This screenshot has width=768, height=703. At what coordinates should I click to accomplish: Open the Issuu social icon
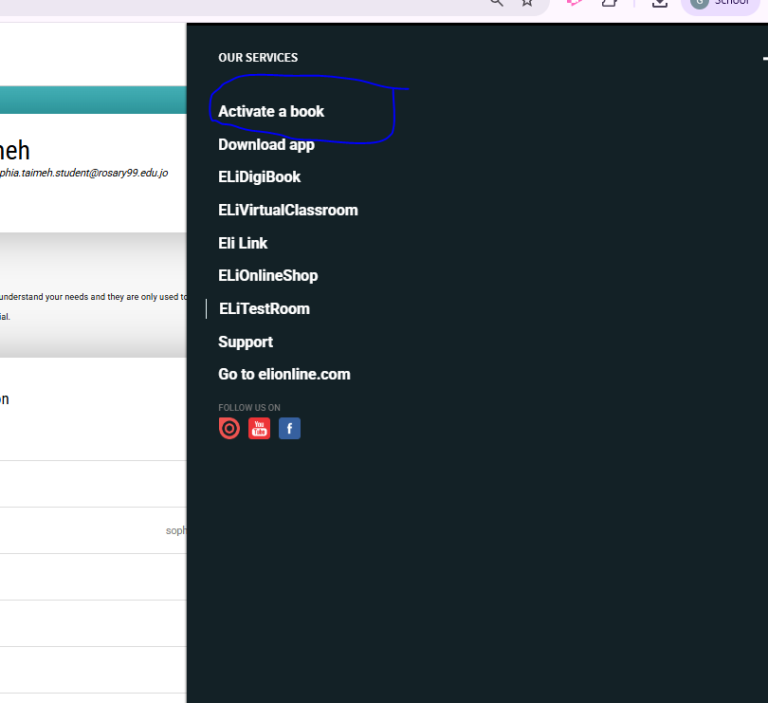(229, 429)
